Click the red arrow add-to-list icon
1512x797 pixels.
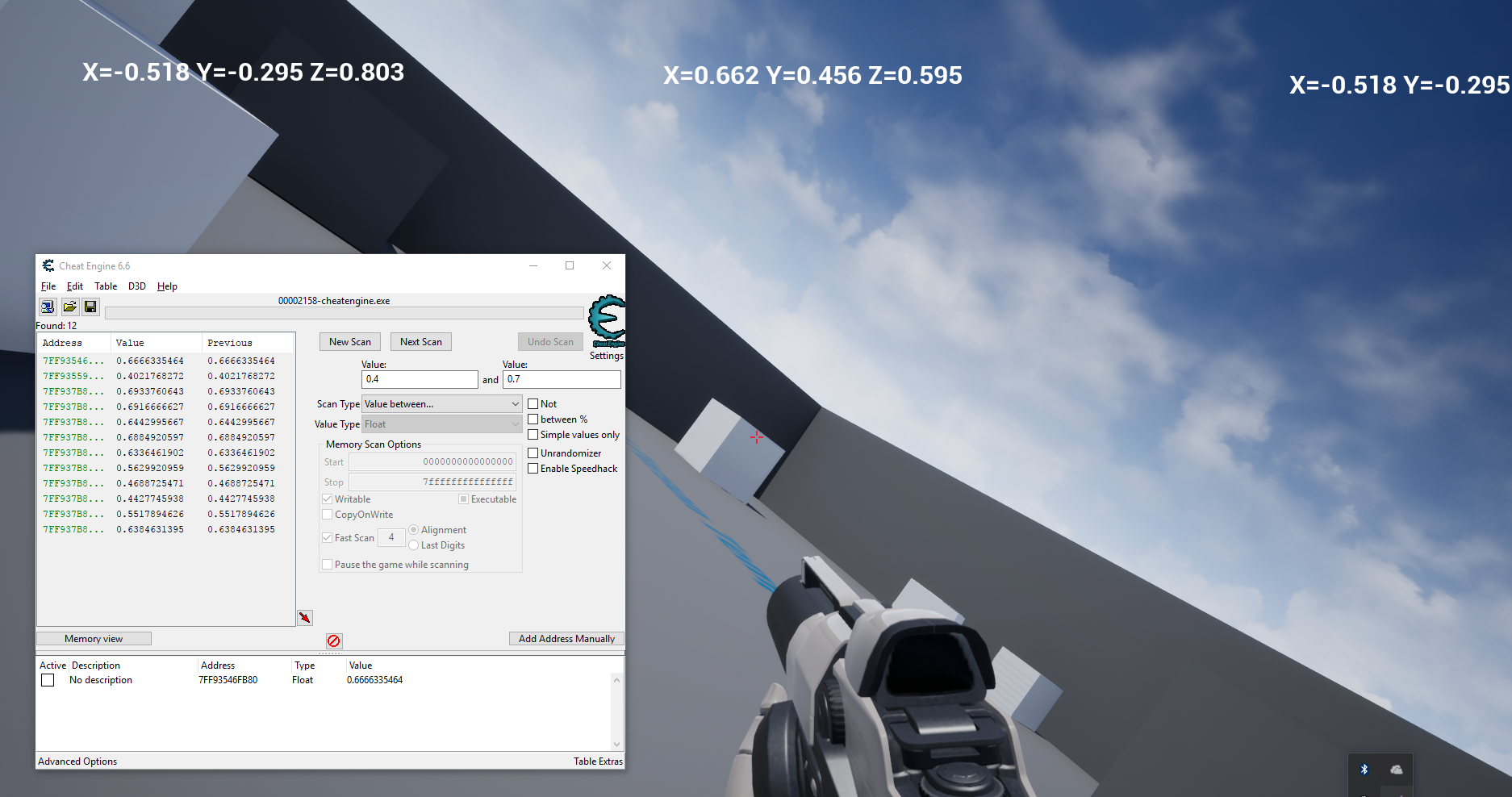pos(304,618)
